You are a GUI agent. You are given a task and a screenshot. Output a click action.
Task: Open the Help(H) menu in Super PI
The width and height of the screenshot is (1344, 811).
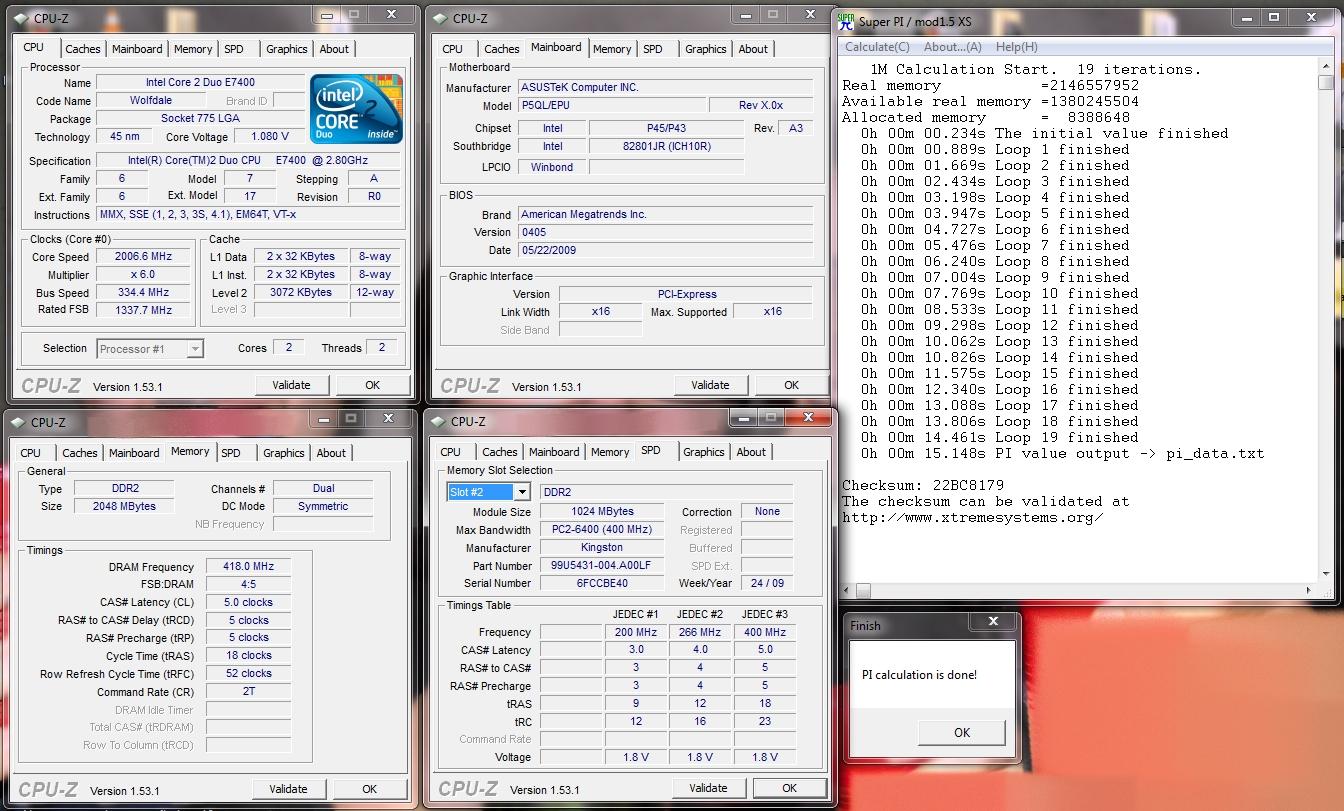1017,47
